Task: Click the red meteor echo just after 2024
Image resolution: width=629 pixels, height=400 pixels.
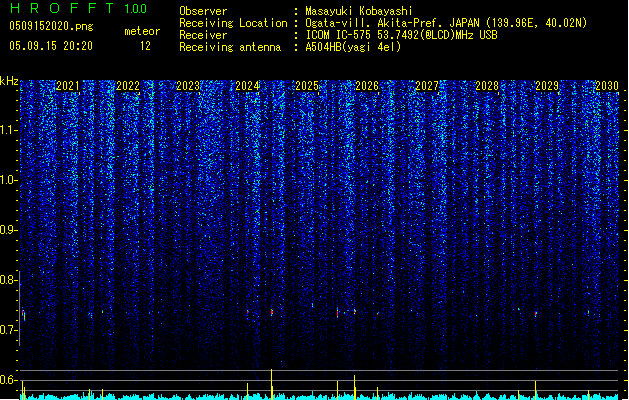Action: (x=272, y=312)
